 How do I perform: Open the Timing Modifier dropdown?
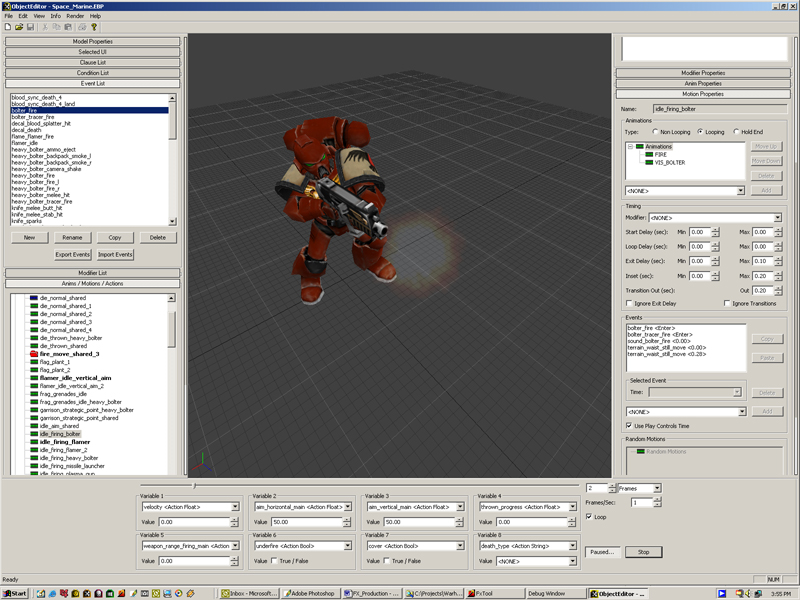point(776,217)
